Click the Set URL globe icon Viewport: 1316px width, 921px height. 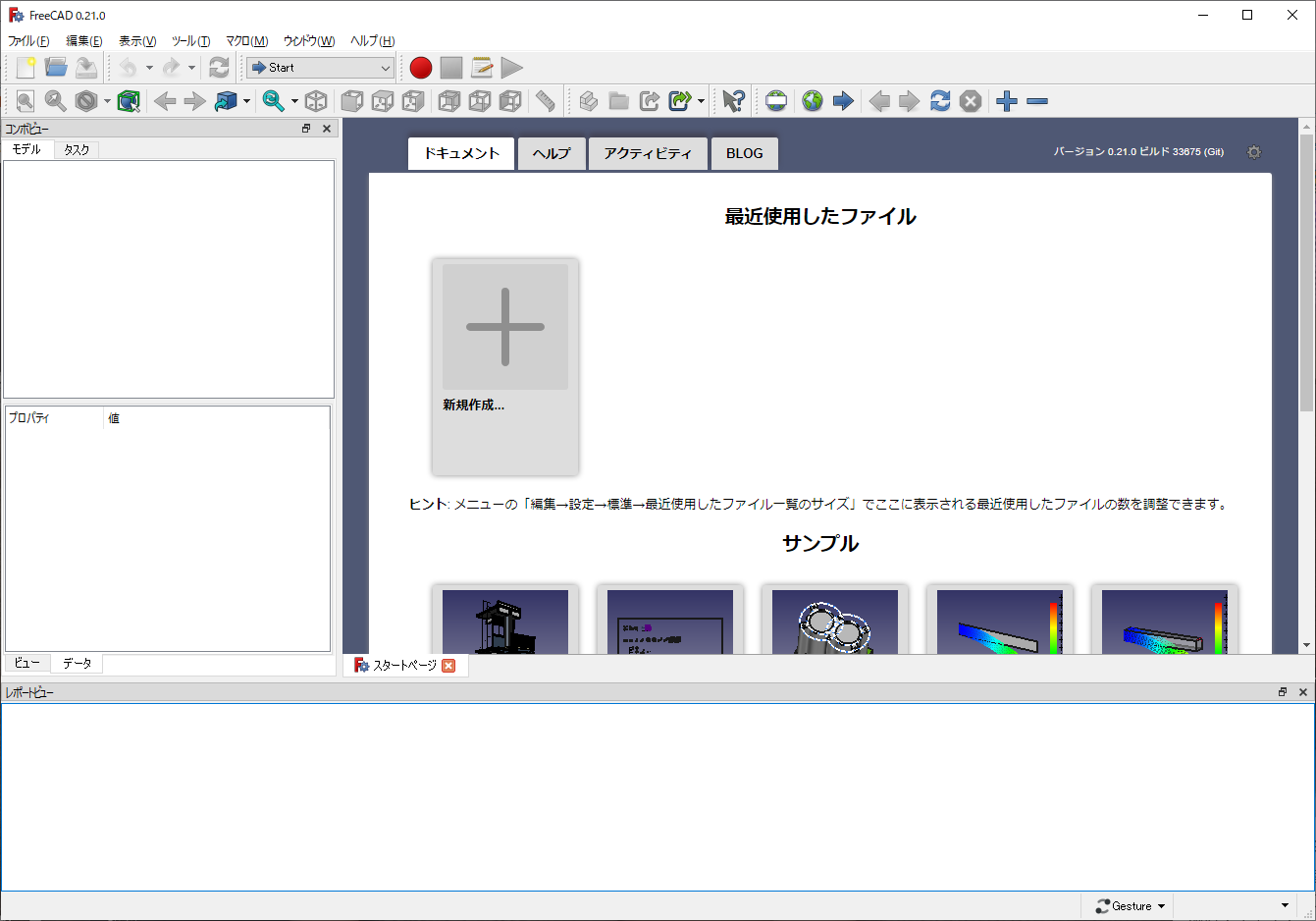[776, 101]
